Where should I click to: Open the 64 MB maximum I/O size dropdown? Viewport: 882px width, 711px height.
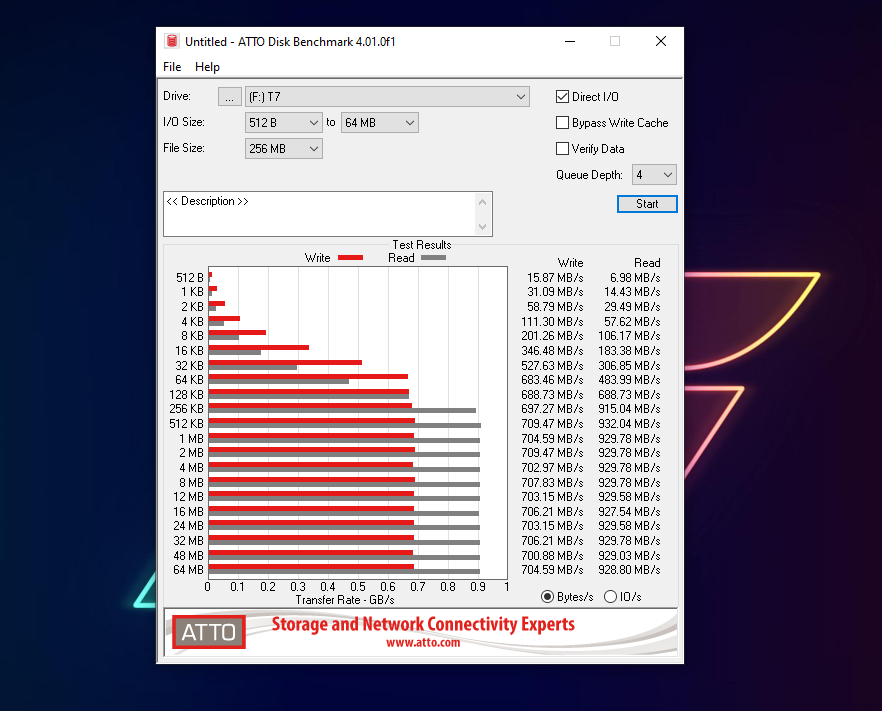pos(380,123)
